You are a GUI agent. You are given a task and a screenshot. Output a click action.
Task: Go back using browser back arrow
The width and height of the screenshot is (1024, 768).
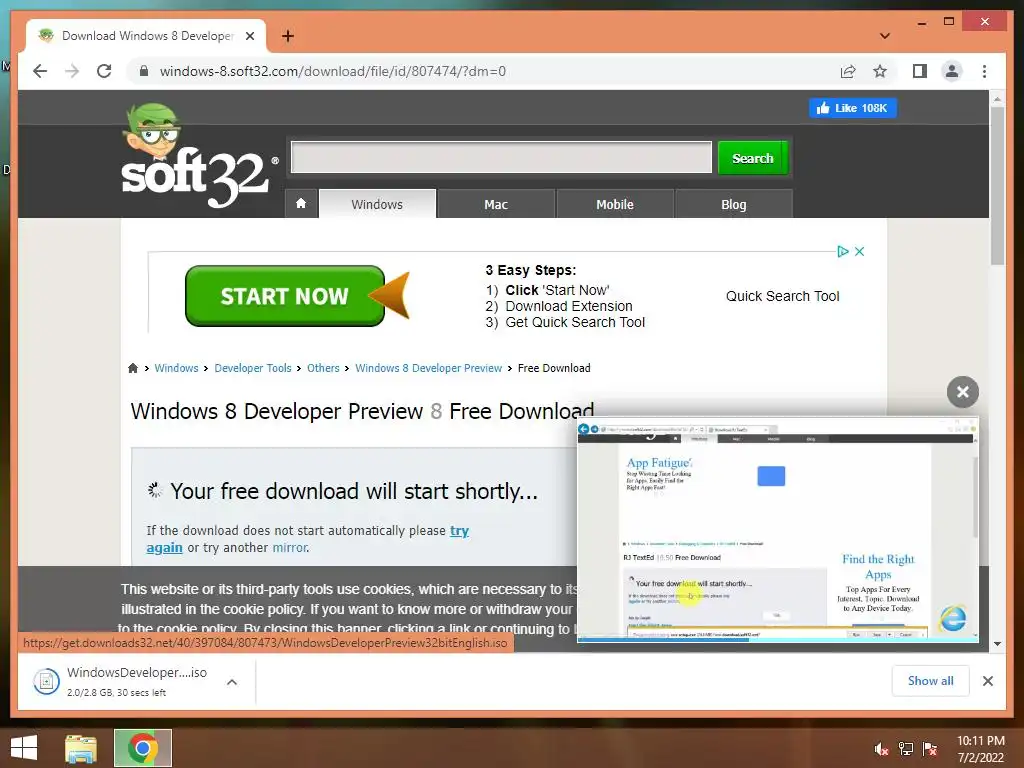click(x=40, y=71)
